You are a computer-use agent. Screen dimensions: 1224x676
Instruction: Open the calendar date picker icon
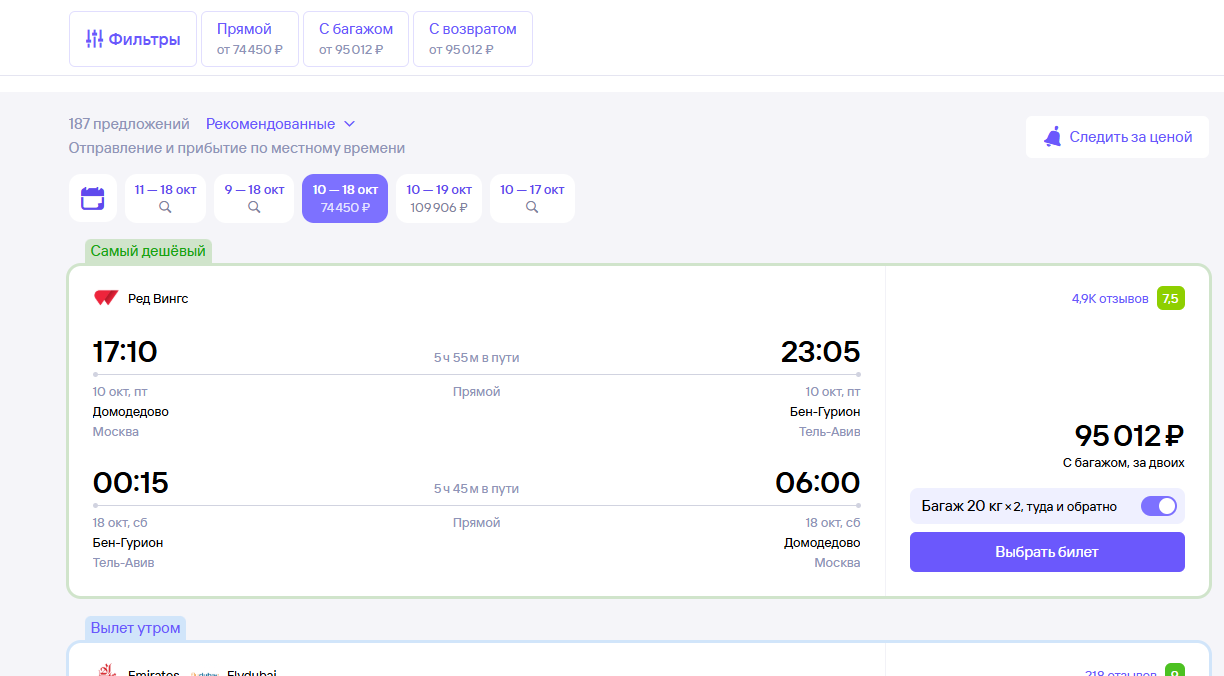coord(93,198)
